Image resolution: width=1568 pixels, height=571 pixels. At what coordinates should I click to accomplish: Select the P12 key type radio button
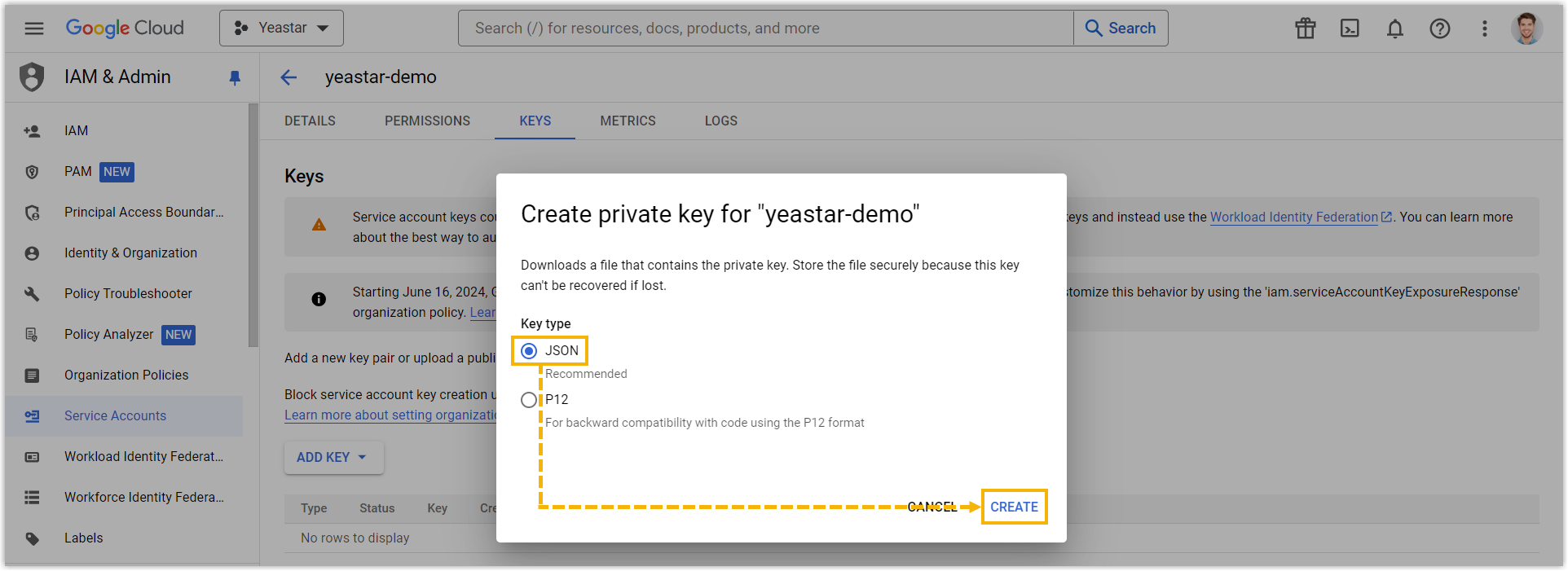530,400
